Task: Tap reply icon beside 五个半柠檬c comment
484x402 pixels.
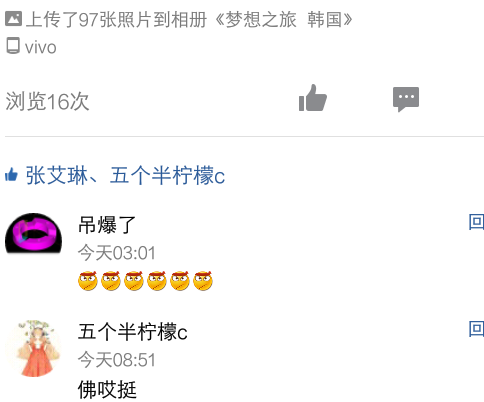Action: pos(476,329)
